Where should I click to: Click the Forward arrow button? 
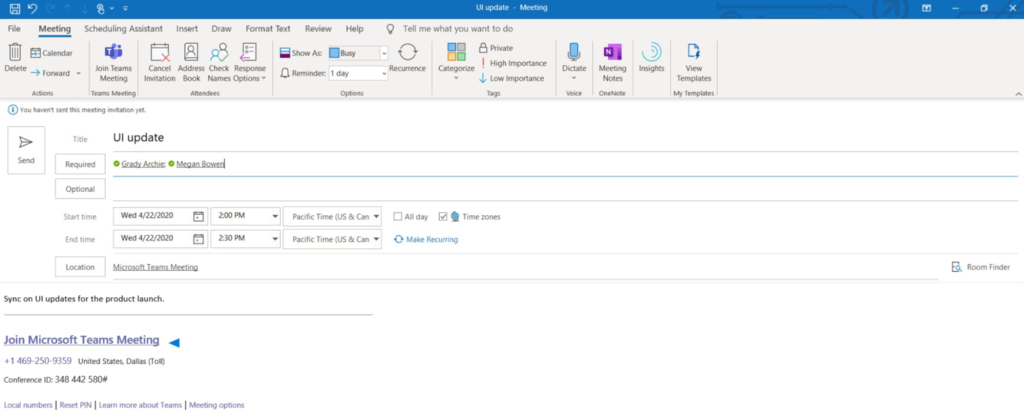[x=50, y=73]
